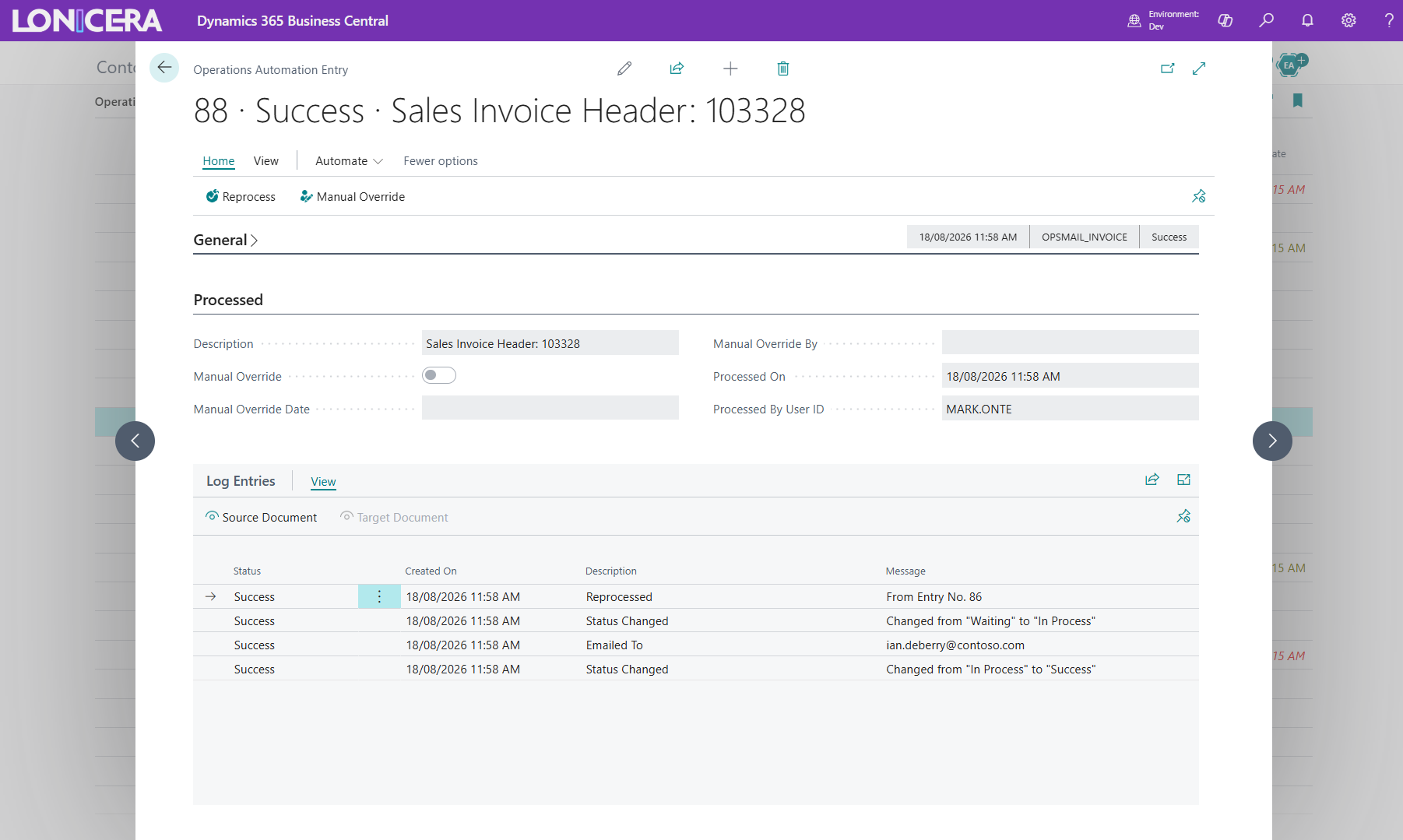Click the Description field
This screenshot has width=1403, height=840.
click(x=550, y=343)
